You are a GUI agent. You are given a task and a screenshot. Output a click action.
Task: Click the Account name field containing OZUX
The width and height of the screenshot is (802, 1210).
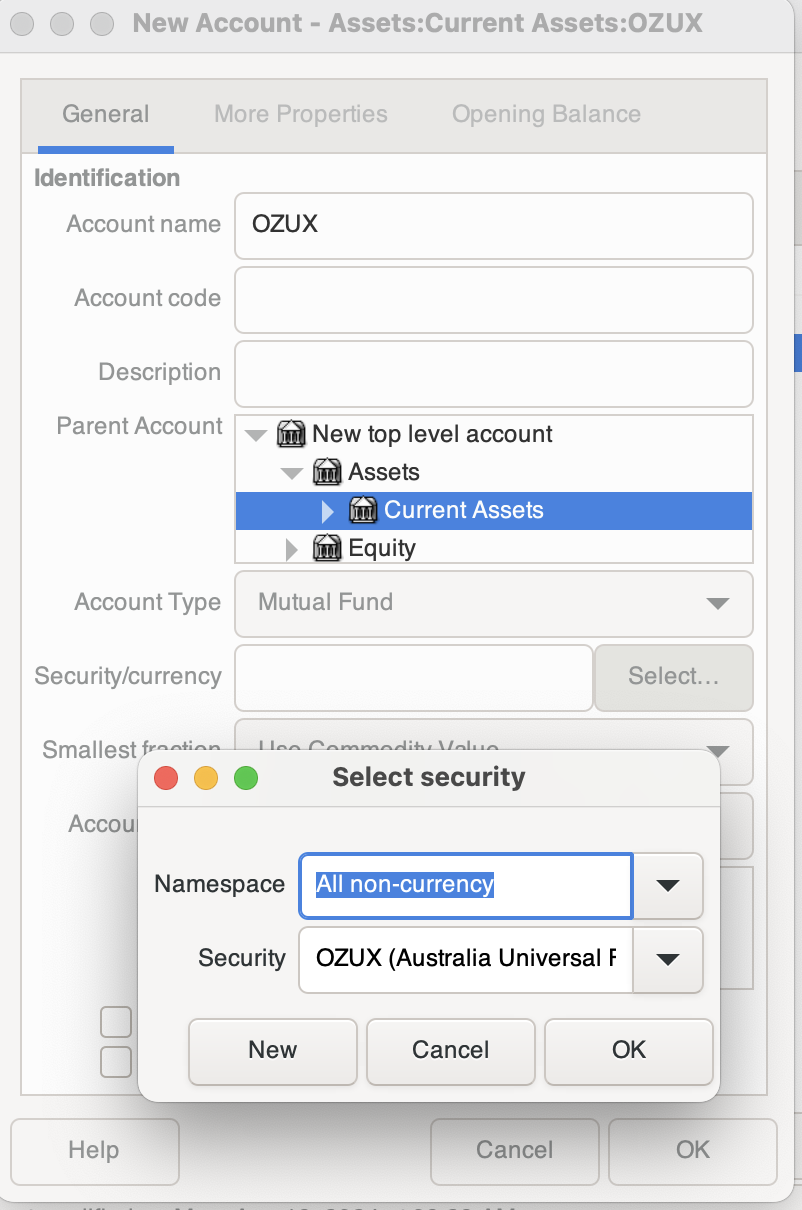[493, 225]
